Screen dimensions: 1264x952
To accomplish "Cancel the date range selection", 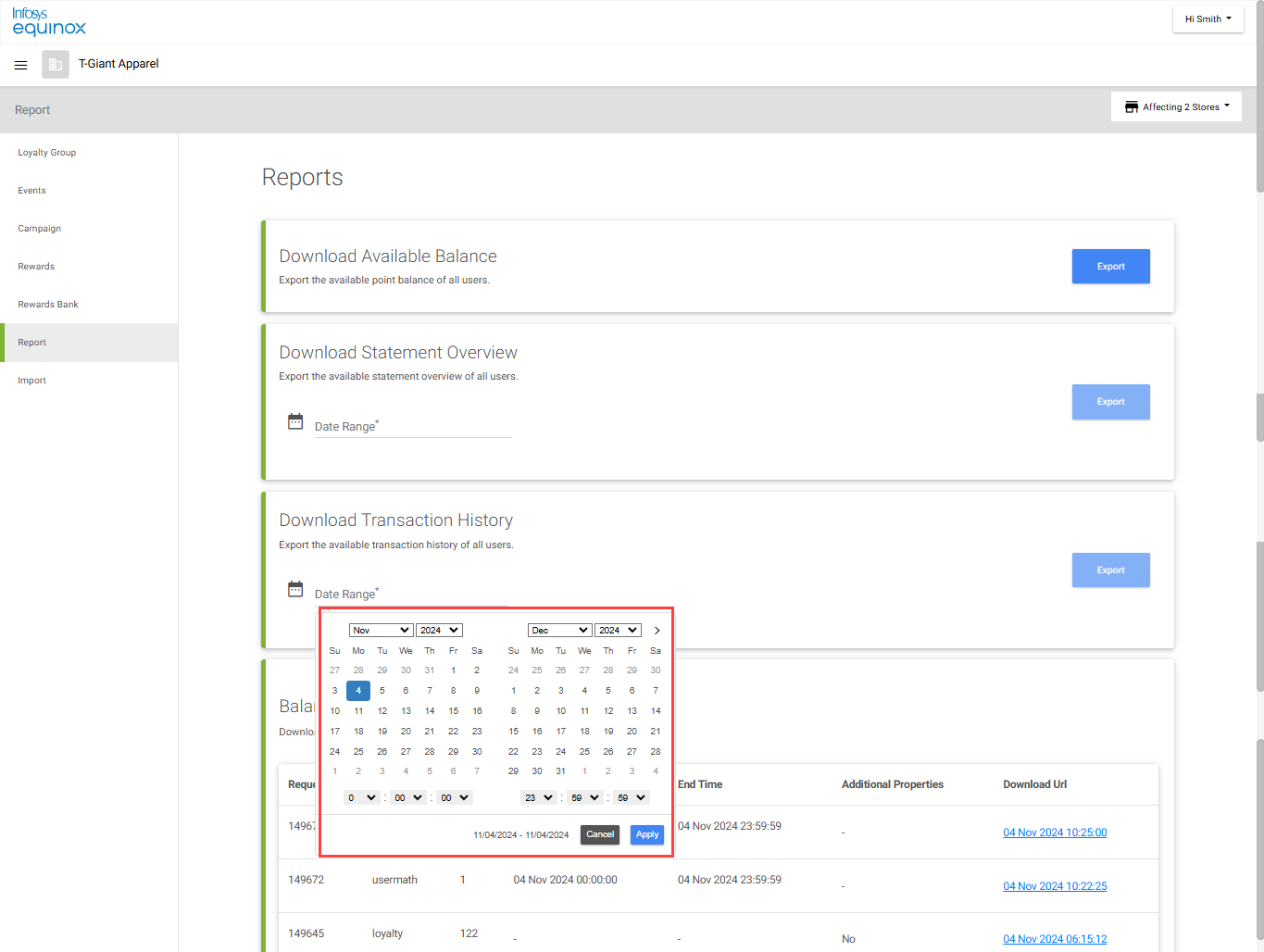I will pos(600,834).
